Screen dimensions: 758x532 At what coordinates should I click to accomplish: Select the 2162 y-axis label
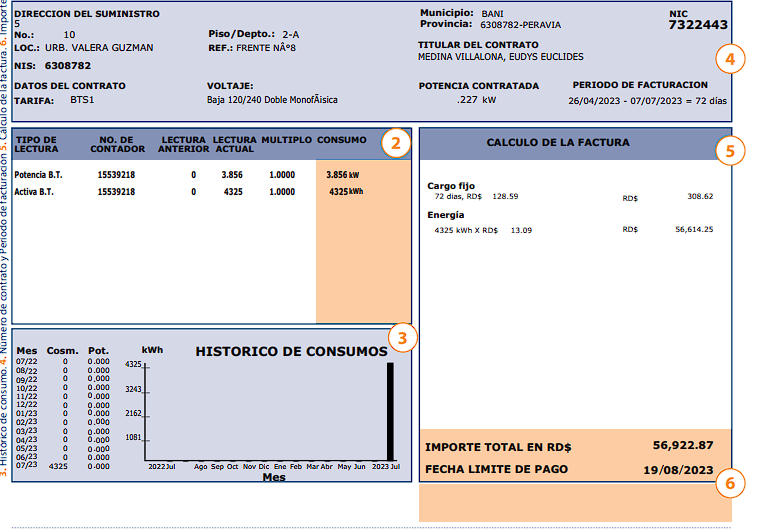pyautogui.click(x=133, y=414)
